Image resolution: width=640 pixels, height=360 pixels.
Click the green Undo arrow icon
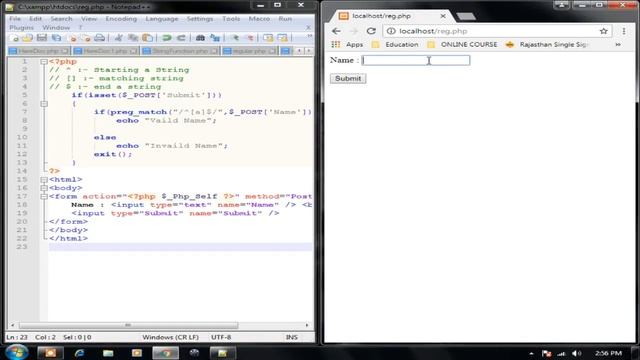point(167,38)
